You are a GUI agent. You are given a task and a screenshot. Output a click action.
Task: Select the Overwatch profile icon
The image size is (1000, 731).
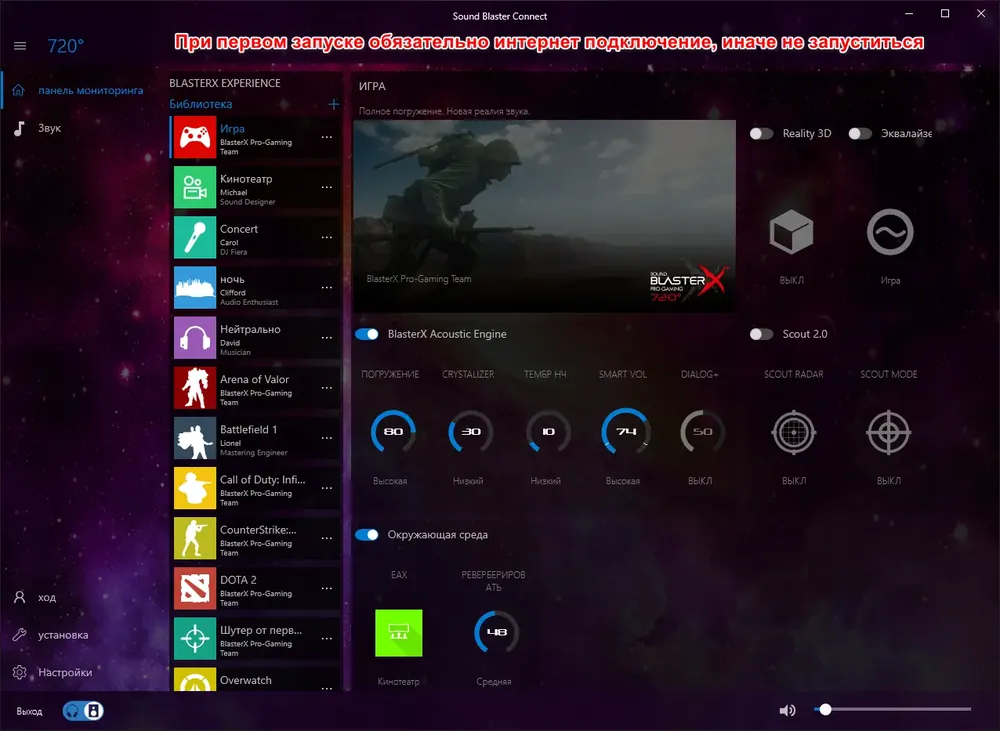pyautogui.click(x=195, y=680)
